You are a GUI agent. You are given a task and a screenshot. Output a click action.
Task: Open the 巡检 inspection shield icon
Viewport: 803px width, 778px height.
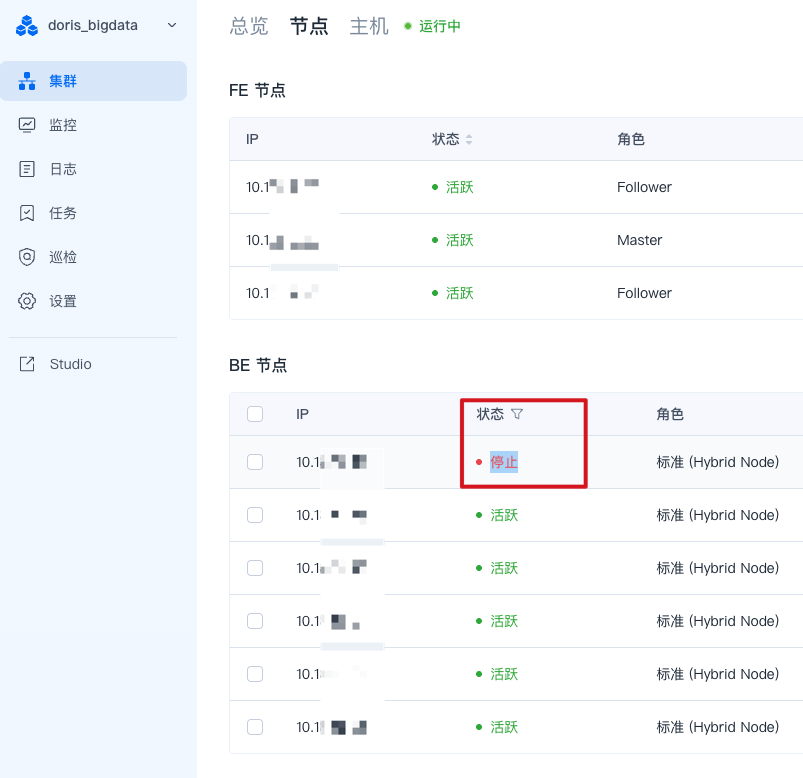click(x=28, y=257)
